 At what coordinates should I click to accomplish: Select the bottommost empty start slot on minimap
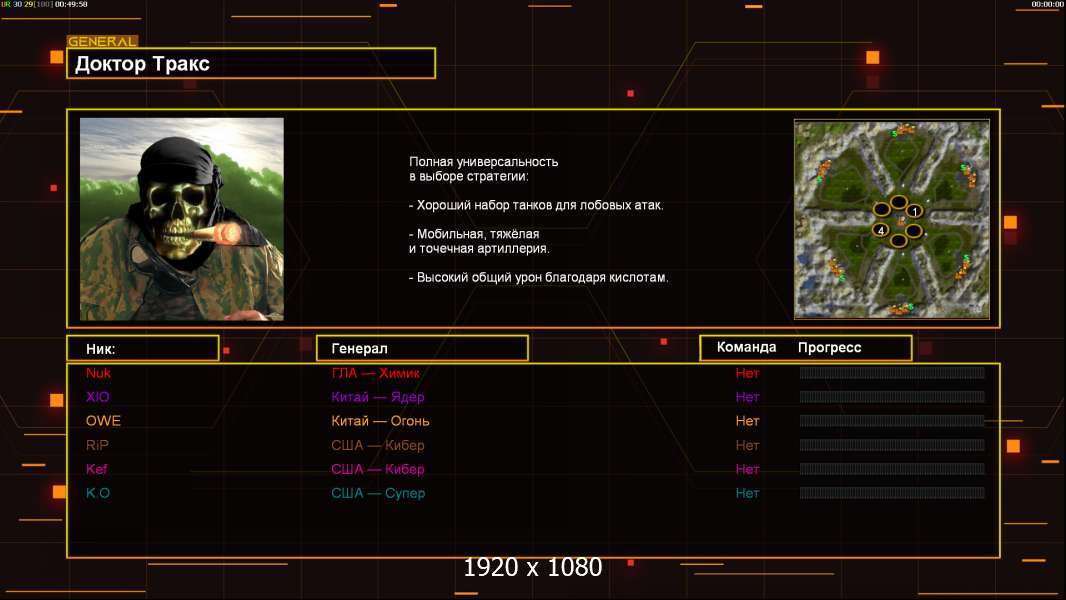click(898, 241)
